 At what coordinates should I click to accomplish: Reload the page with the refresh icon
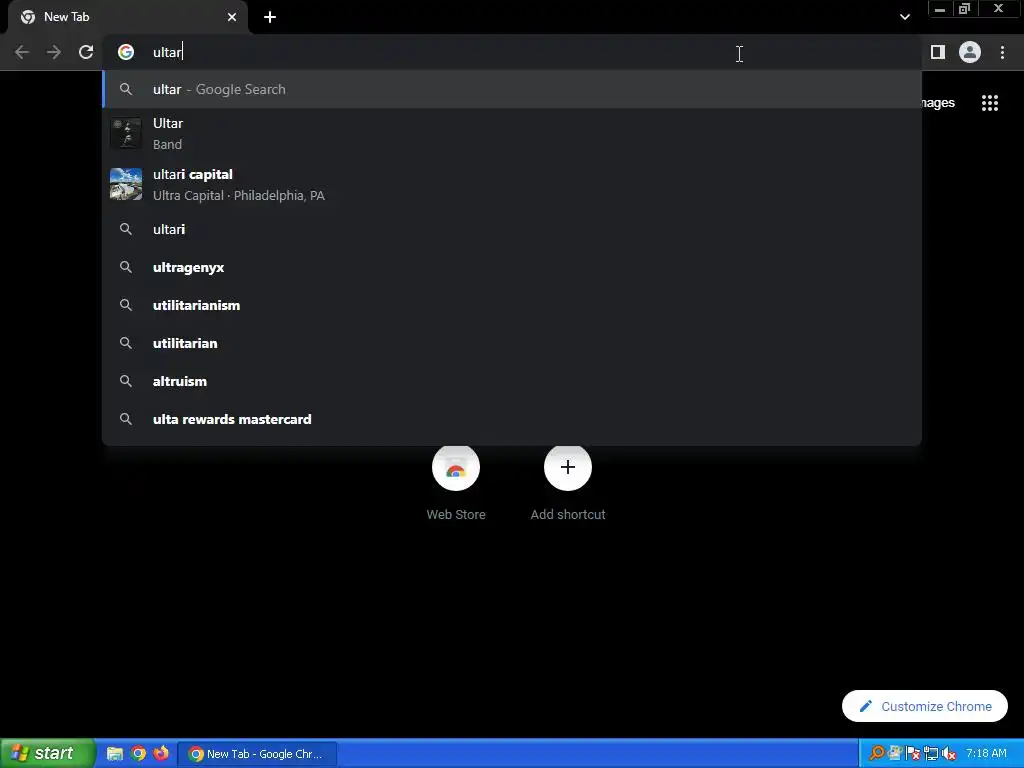pos(86,52)
